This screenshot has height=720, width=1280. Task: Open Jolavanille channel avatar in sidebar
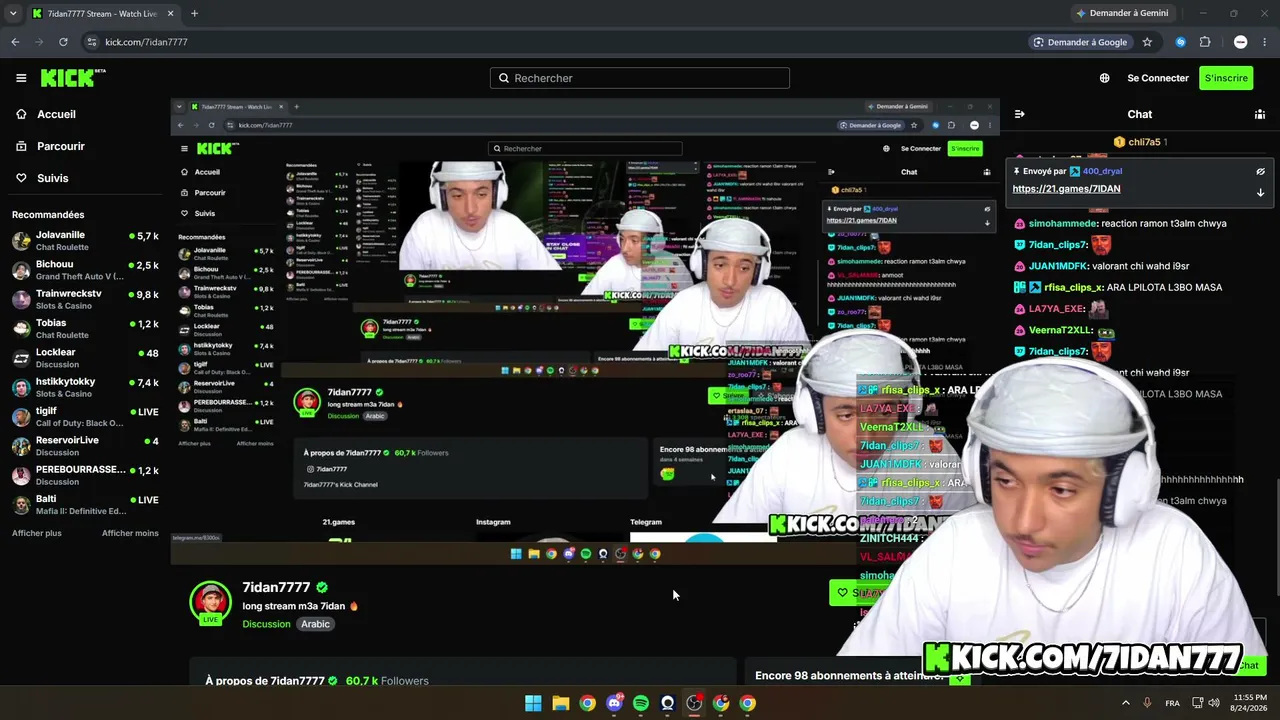21,241
